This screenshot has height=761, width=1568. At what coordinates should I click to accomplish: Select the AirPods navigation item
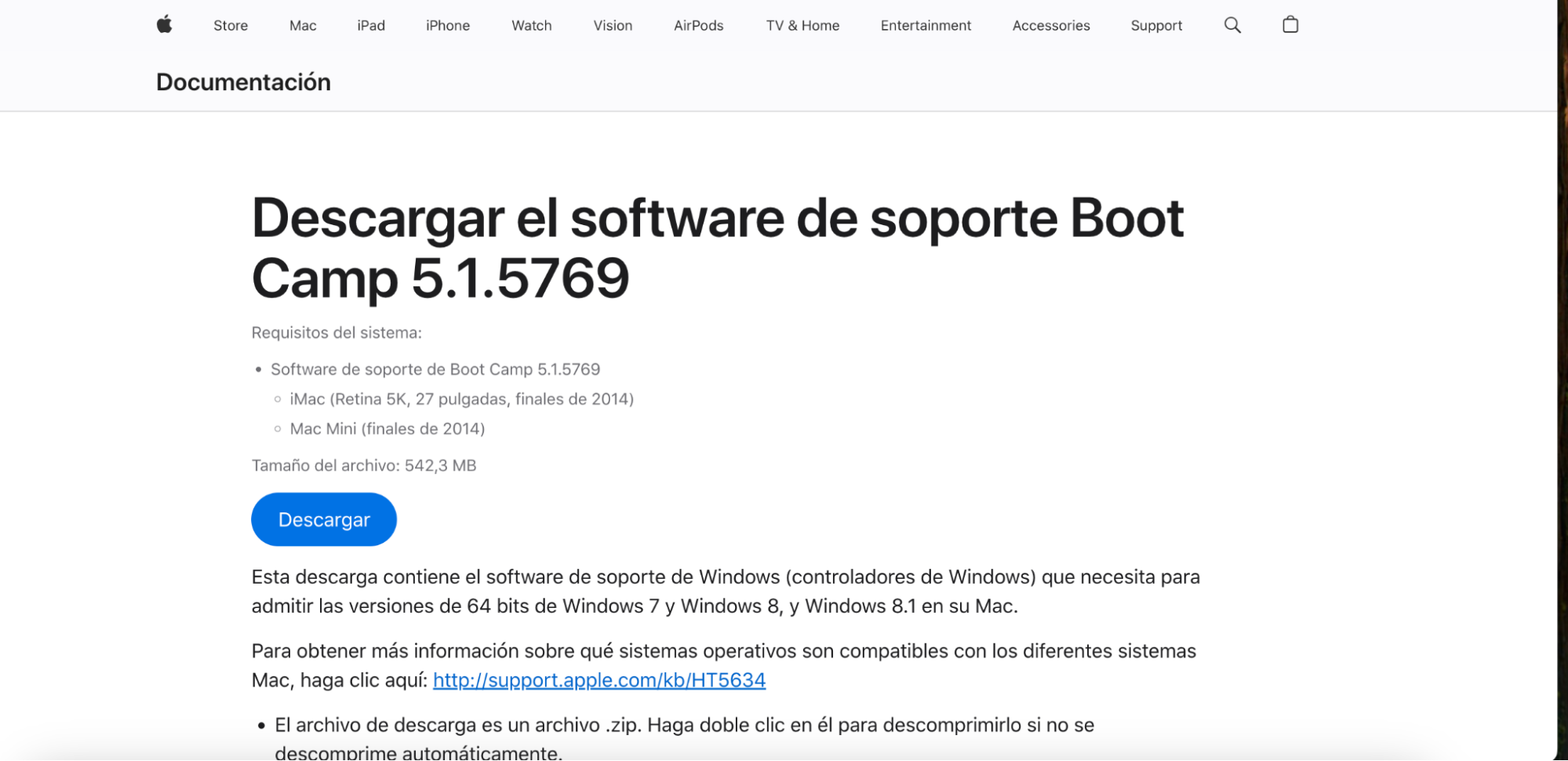(x=697, y=25)
